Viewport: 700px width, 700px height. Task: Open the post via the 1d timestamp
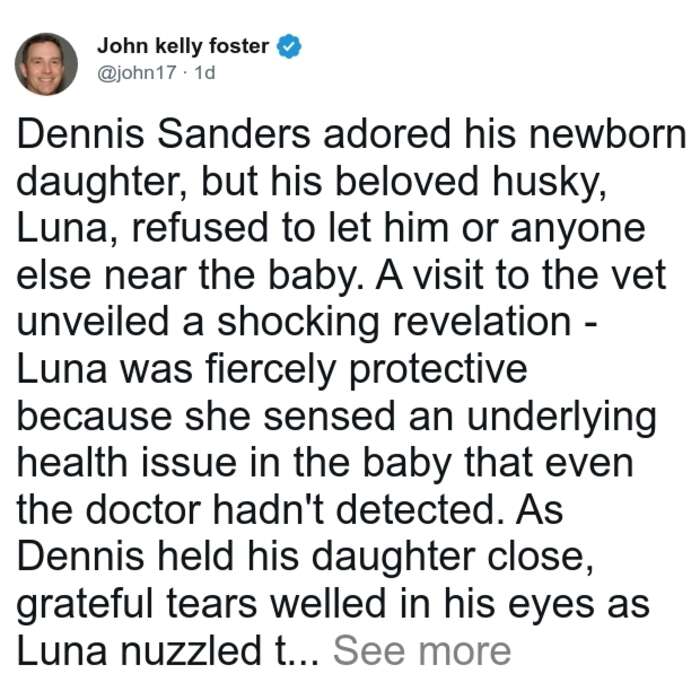[x=204, y=72]
